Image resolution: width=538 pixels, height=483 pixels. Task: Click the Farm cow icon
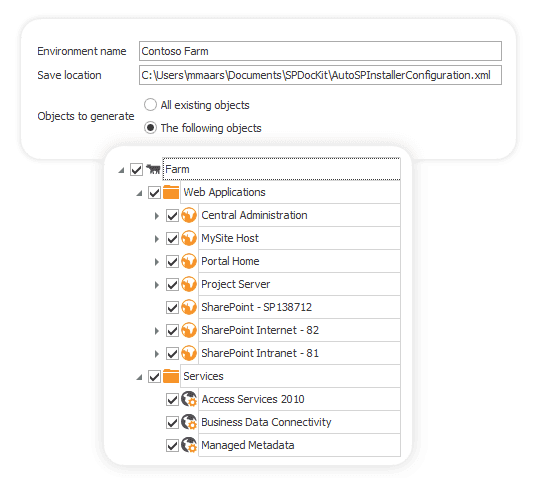[x=153, y=169]
